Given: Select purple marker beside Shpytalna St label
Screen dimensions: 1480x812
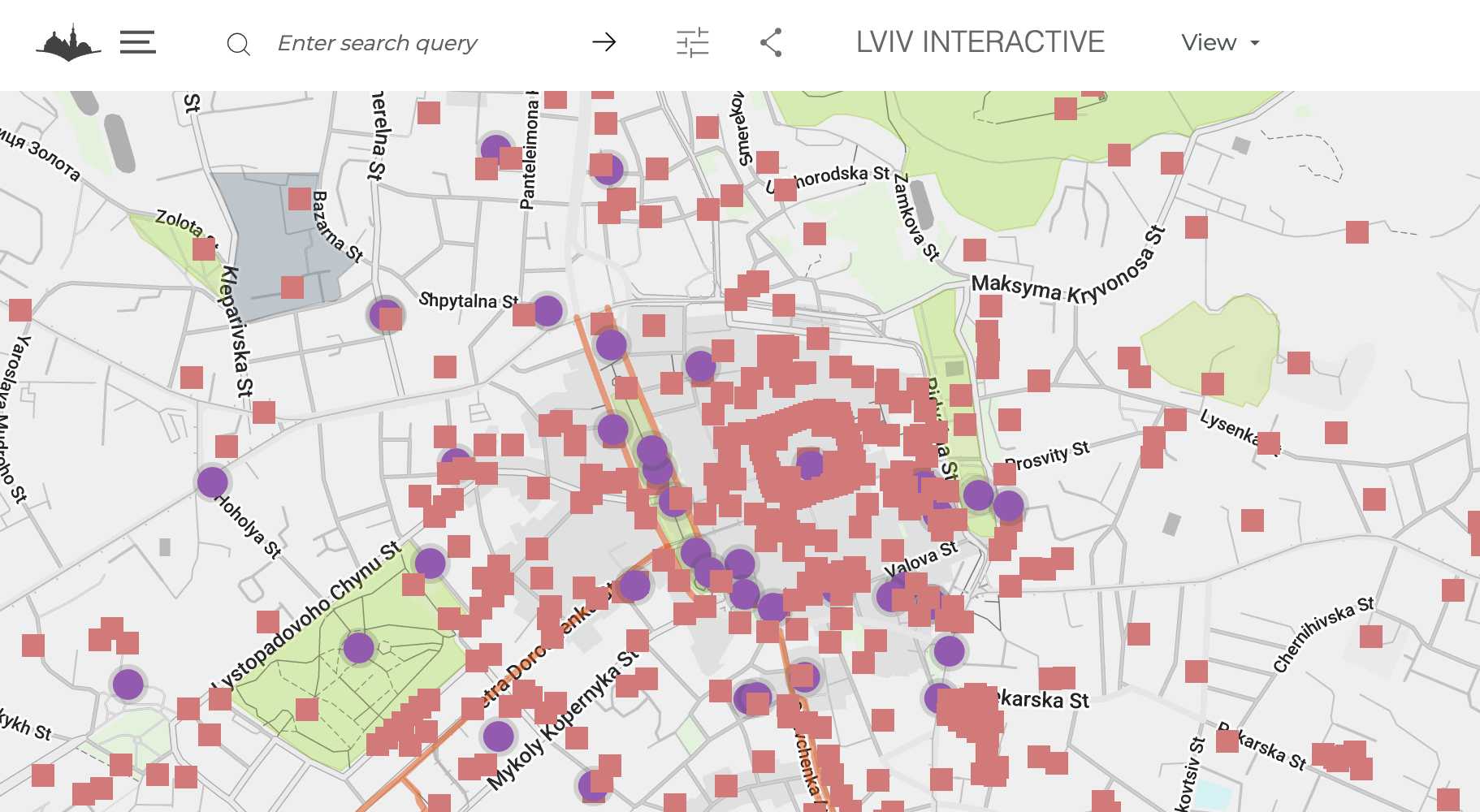Looking at the screenshot, I should [547, 310].
